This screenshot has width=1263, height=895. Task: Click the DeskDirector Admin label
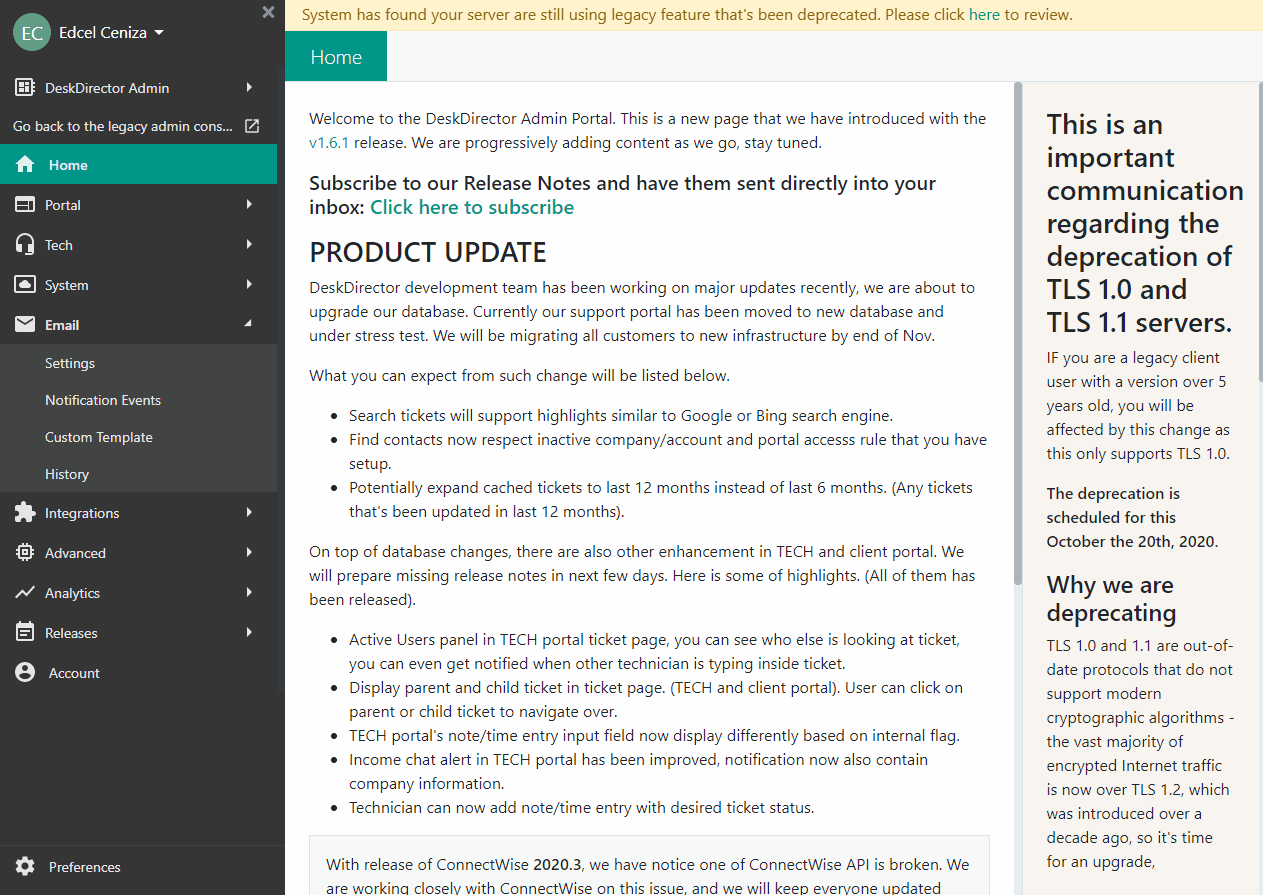107,88
